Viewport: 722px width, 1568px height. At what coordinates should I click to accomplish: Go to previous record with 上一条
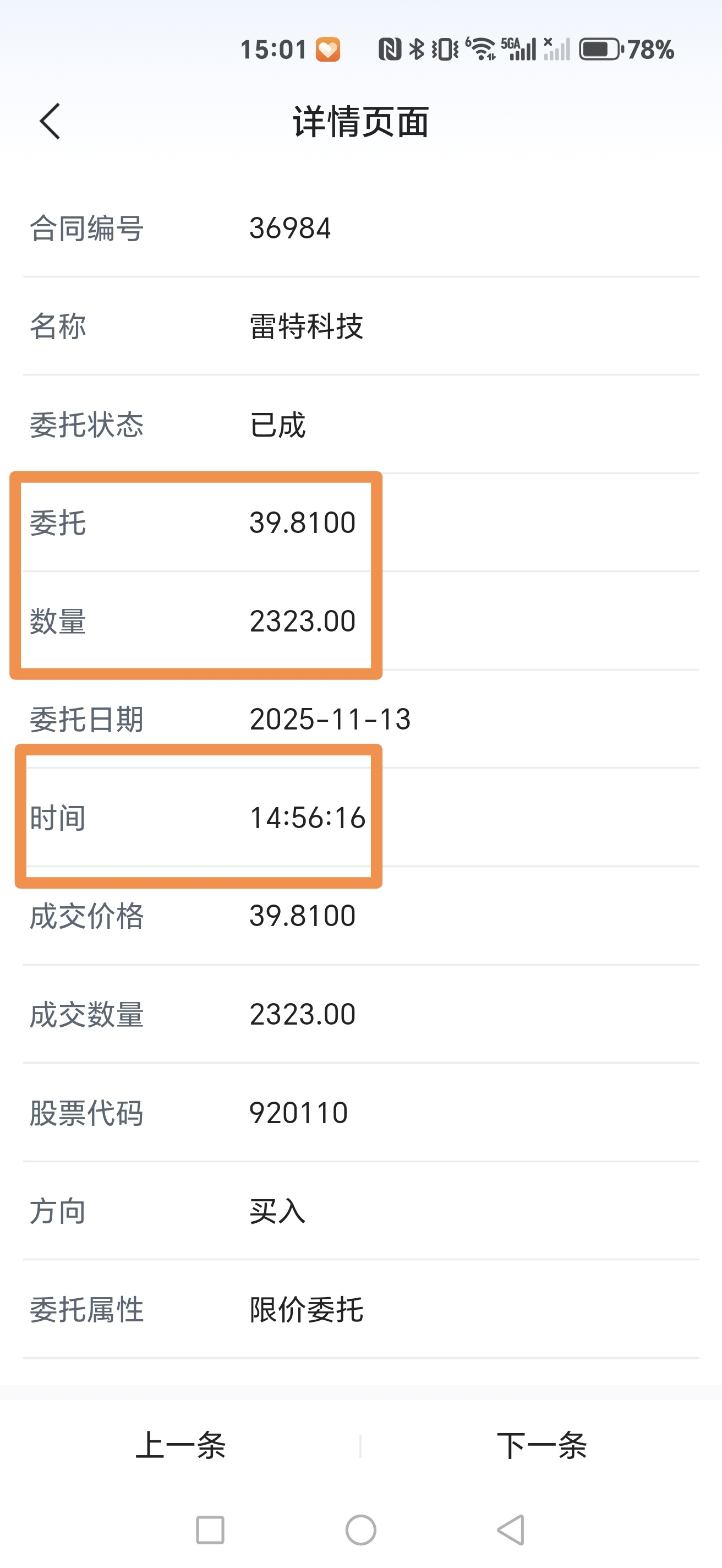pos(180,1445)
